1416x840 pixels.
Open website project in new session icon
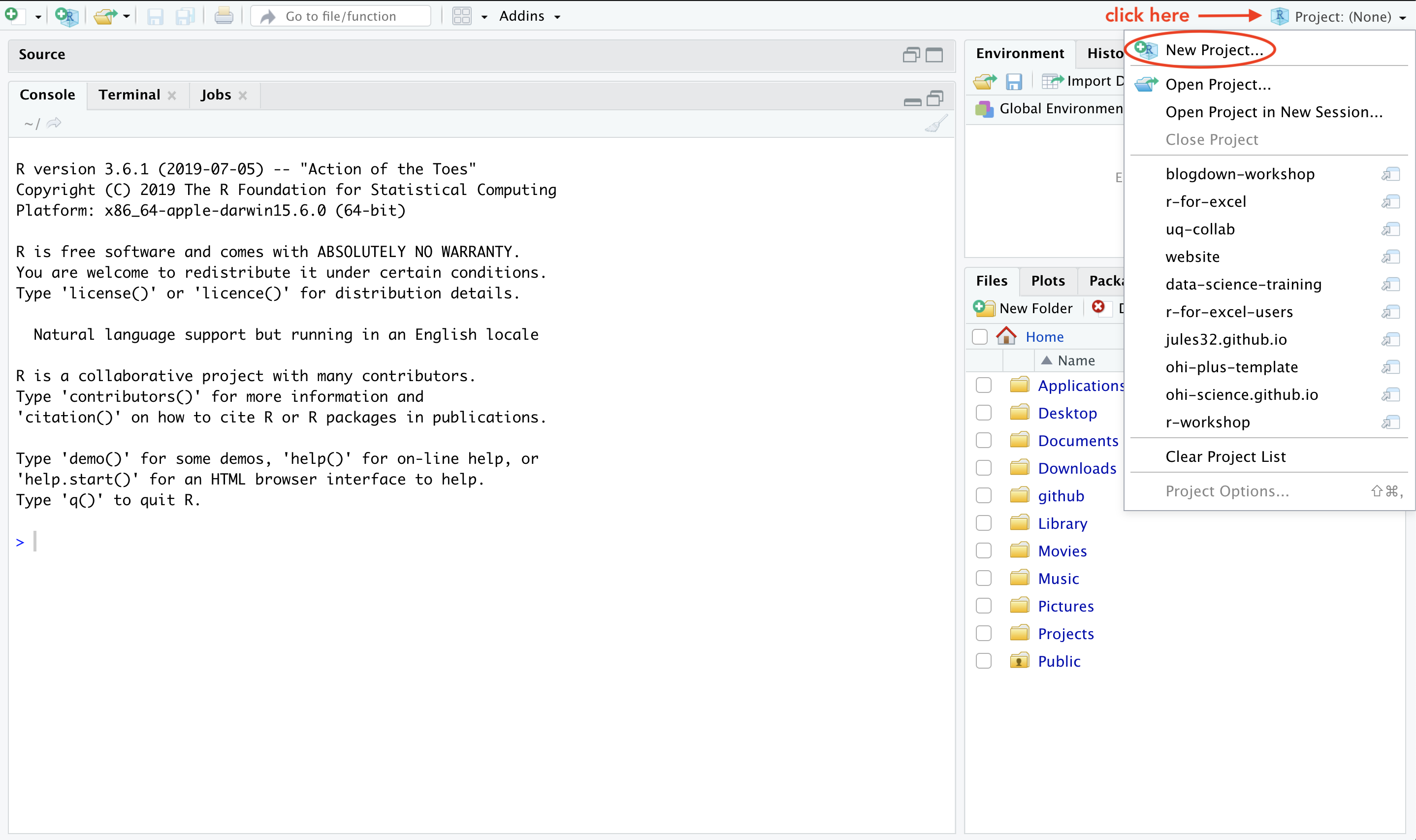click(1390, 257)
